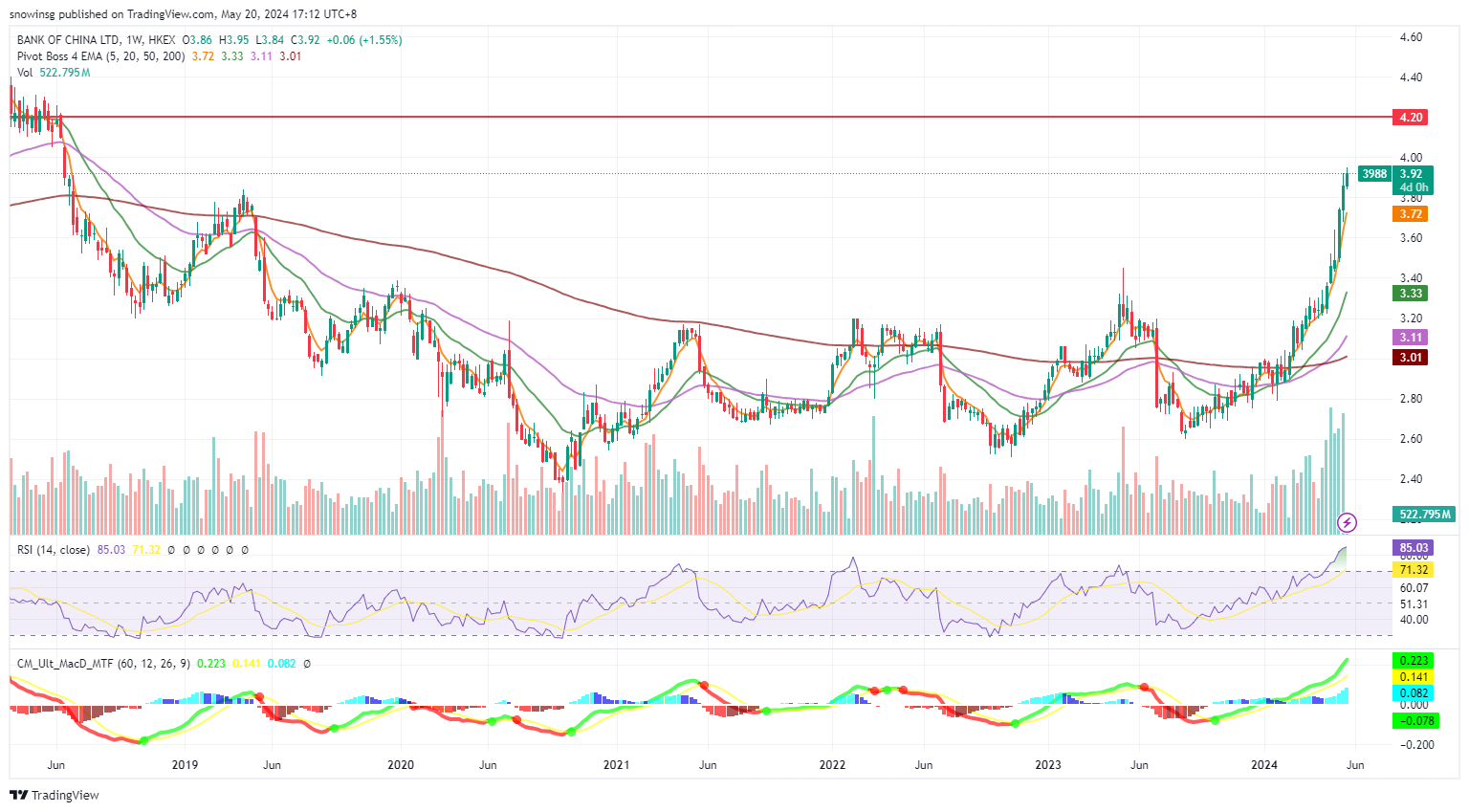Click the dark red 3.01 EMA label
This screenshot has height=812, width=1469.
[1411, 358]
